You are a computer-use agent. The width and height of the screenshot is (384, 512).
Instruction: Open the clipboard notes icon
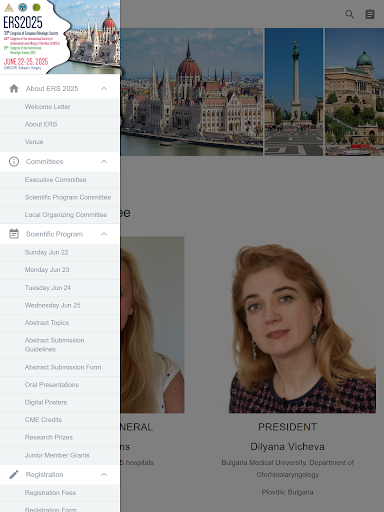tap(370, 14)
